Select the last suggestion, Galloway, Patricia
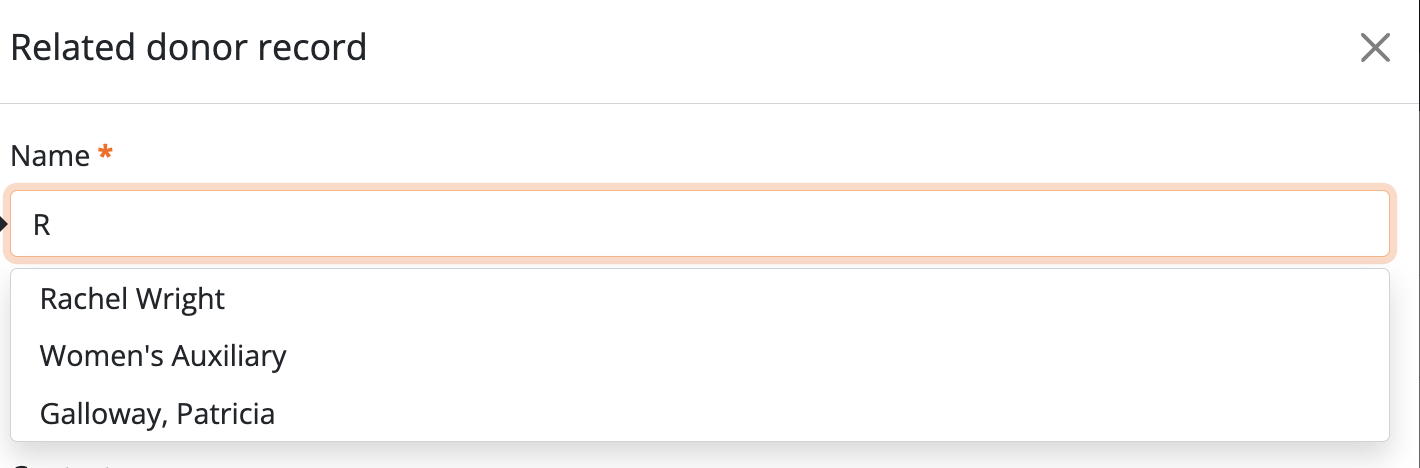Image resolution: width=1420 pixels, height=468 pixels. point(157,414)
